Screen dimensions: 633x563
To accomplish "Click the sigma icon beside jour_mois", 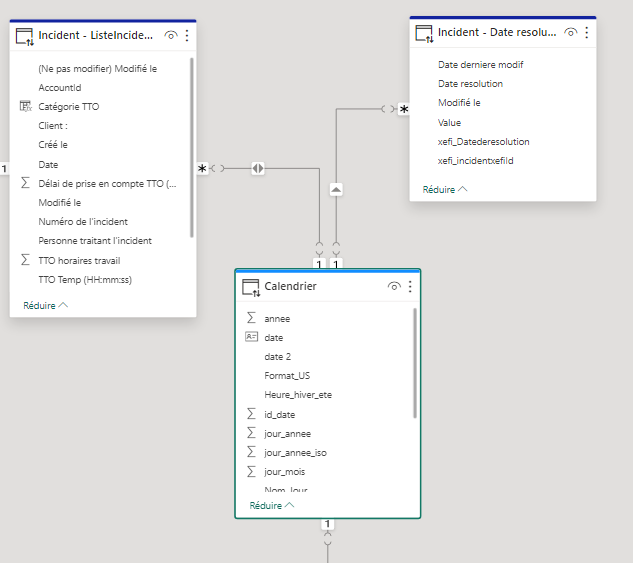I will pyautogui.click(x=251, y=471).
